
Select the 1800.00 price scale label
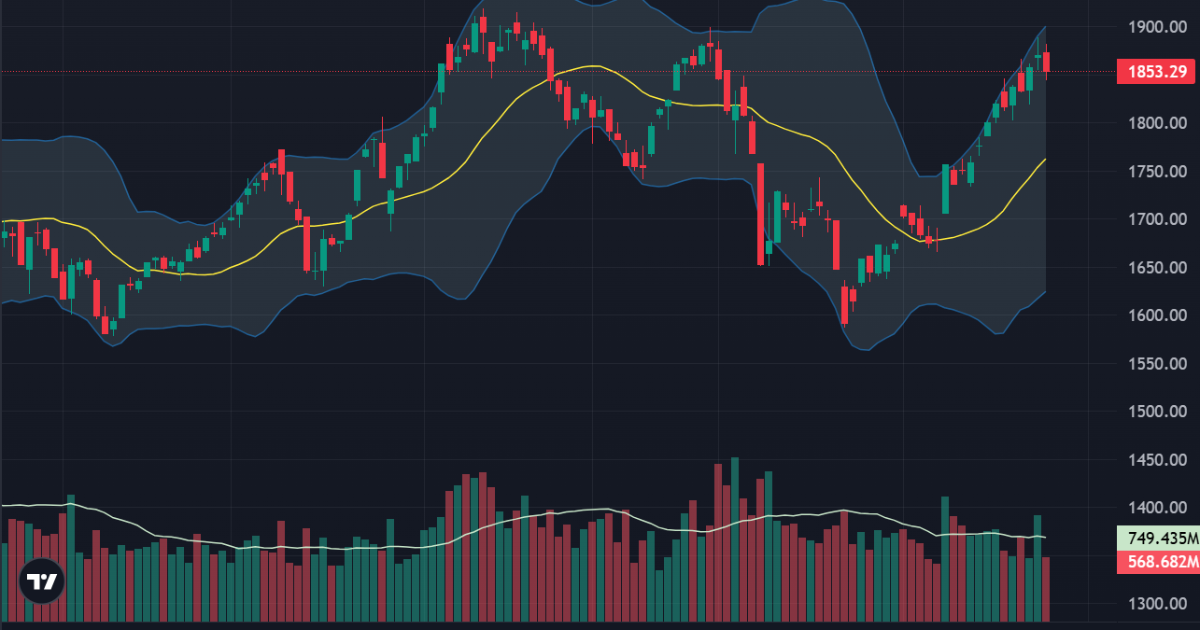pyautogui.click(x=1157, y=123)
